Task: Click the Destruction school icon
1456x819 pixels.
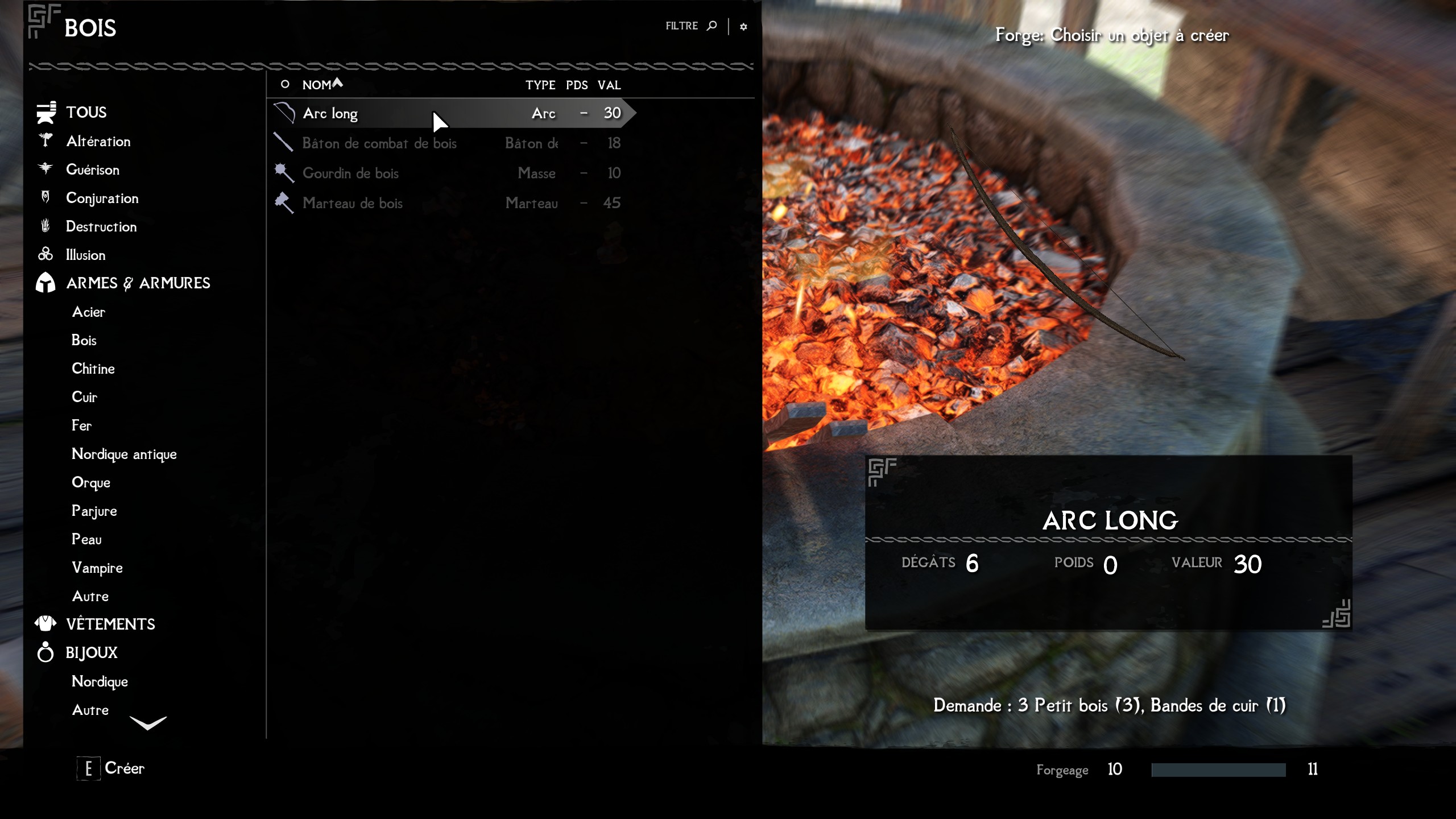Action: [x=45, y=226]
